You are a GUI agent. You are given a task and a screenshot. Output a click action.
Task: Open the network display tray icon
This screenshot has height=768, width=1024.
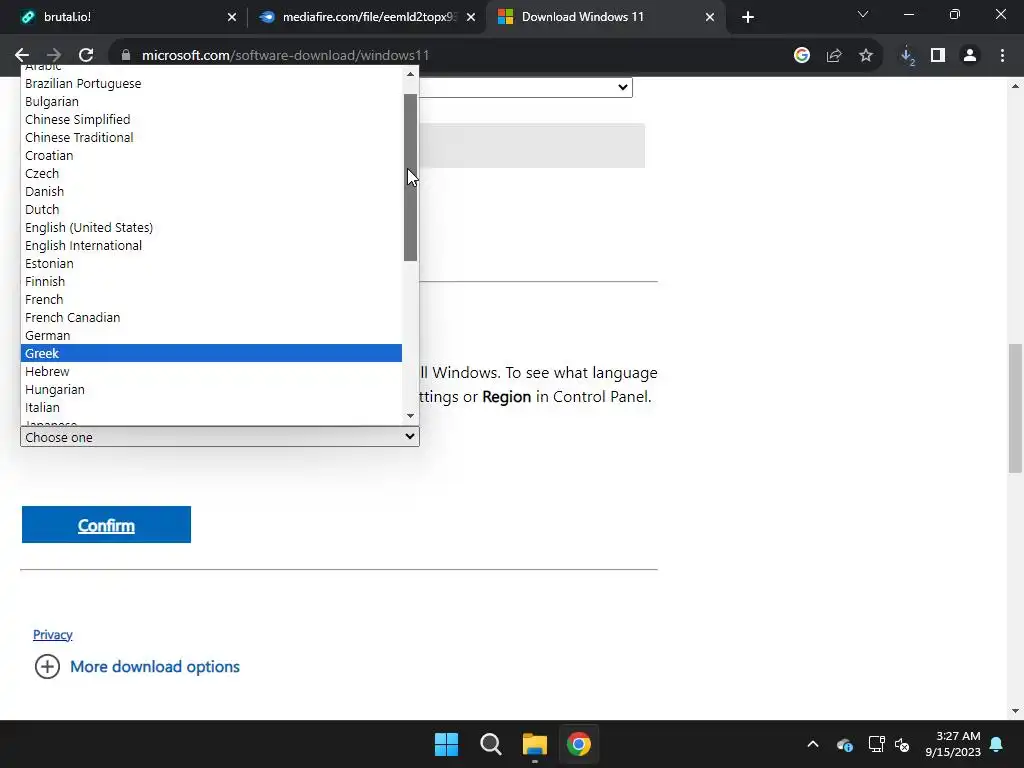pos(876,744)
